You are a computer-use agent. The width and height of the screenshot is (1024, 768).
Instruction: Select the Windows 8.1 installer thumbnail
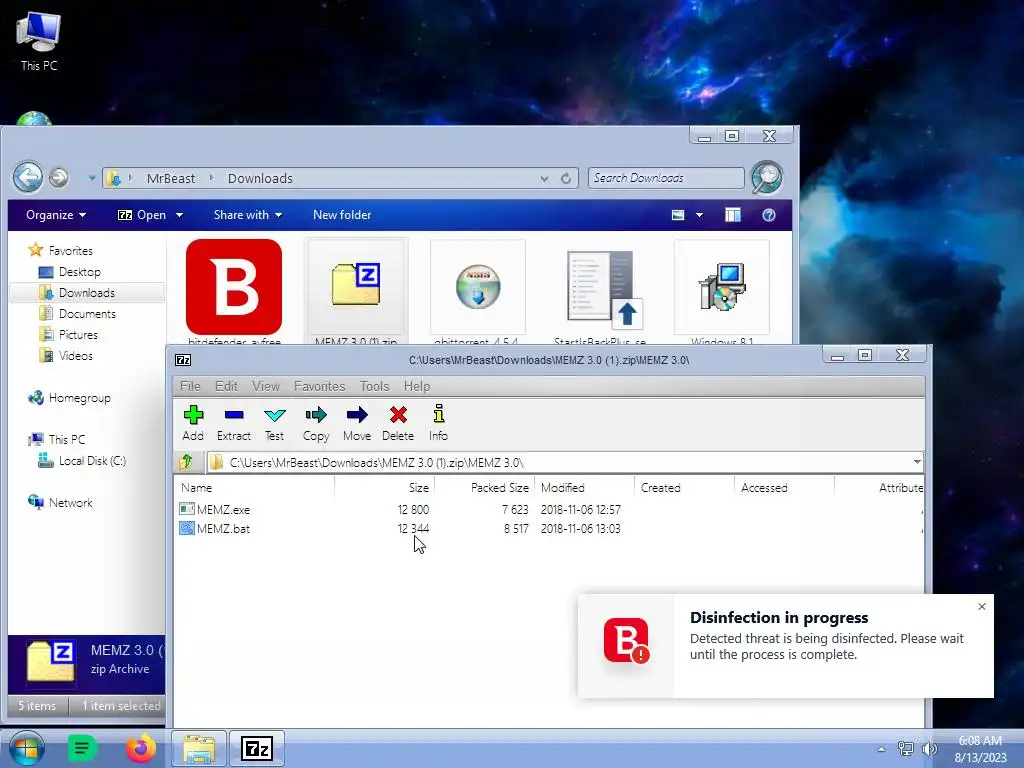click(x=722, y=287)
